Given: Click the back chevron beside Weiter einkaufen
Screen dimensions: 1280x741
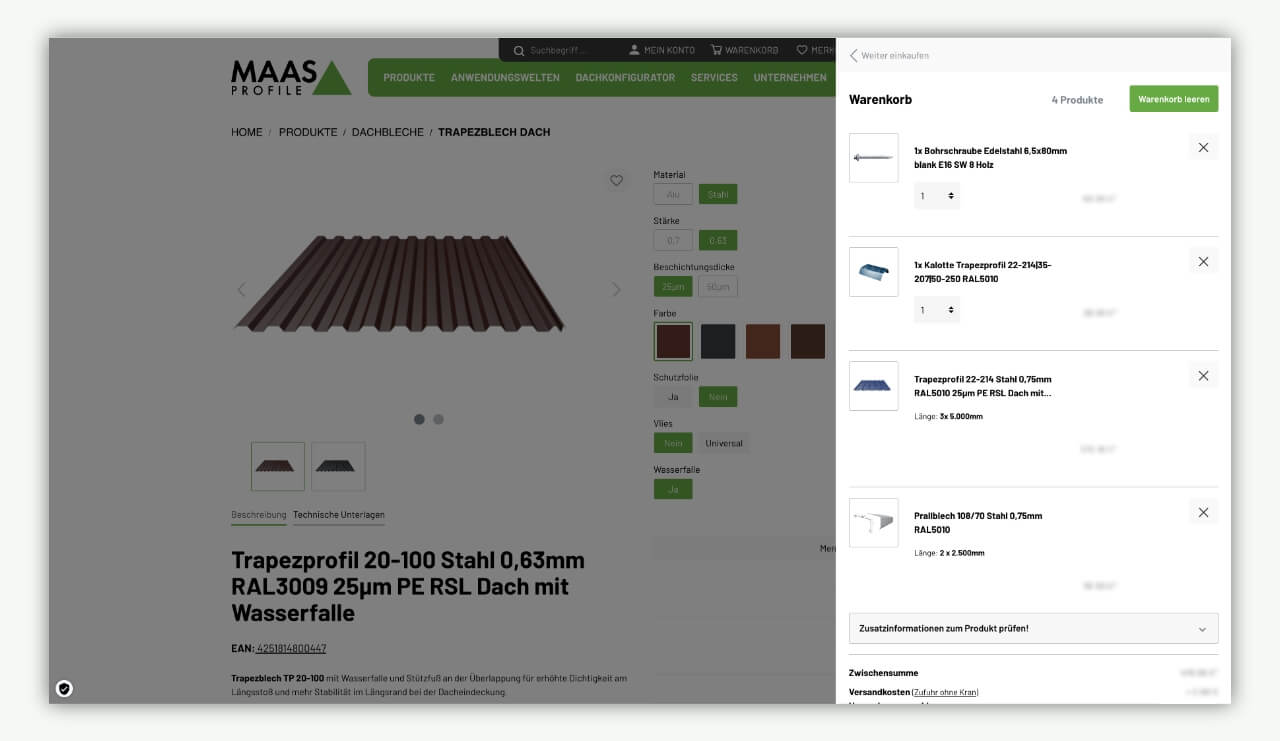Looking at the screenshot, I should tap(853, 55).
